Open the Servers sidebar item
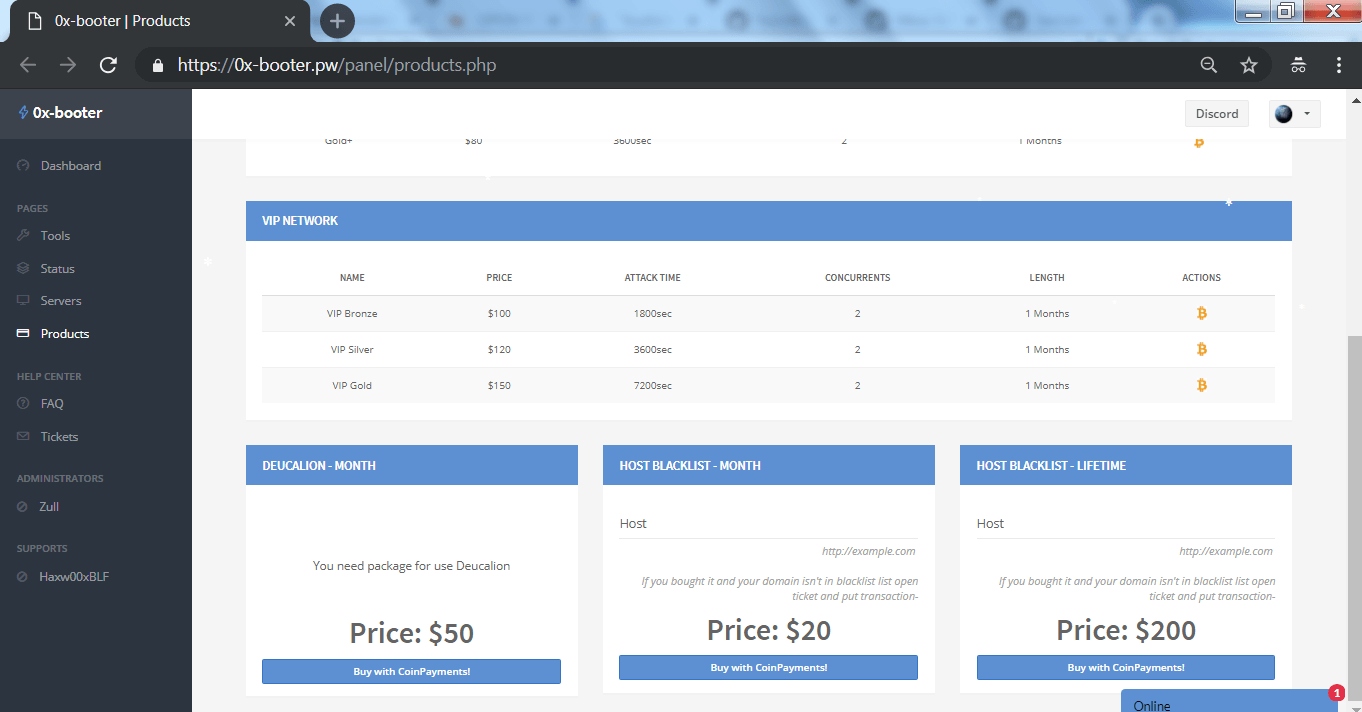 pyautogui.click(x=61, y=301)
